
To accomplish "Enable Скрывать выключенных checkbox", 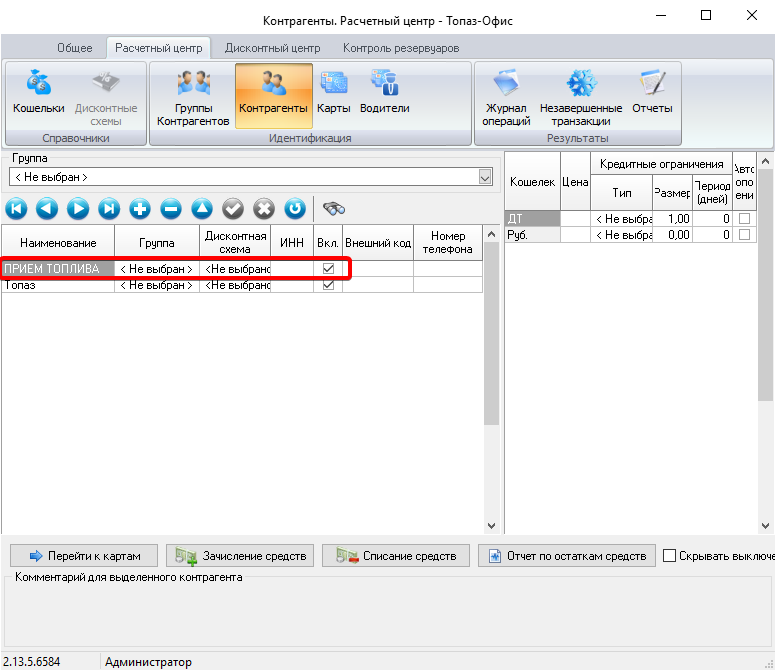I will pos(670,556).
